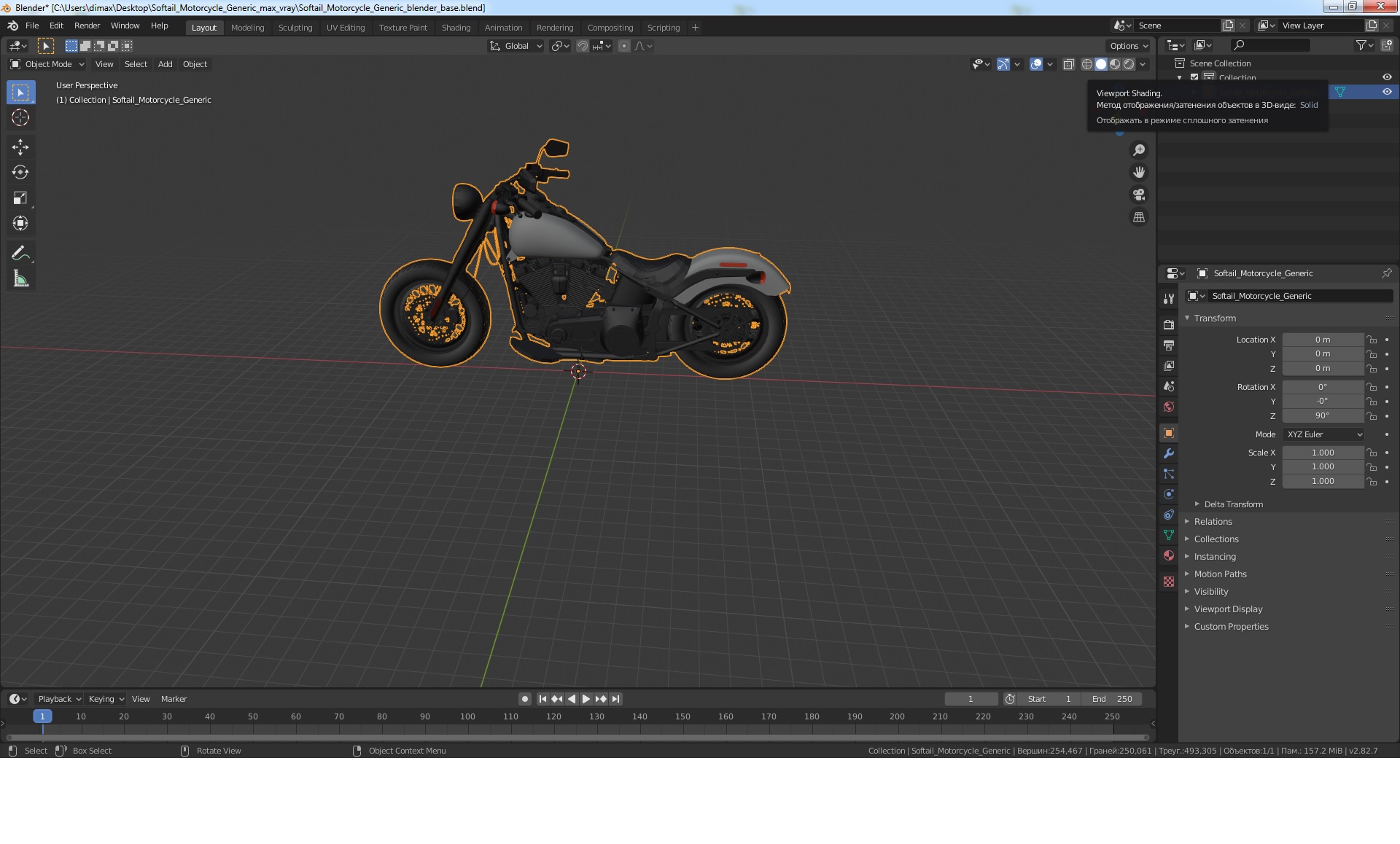Open the viewport Add menu
The height and width of the screenshot is (844, 1400).
166,64
